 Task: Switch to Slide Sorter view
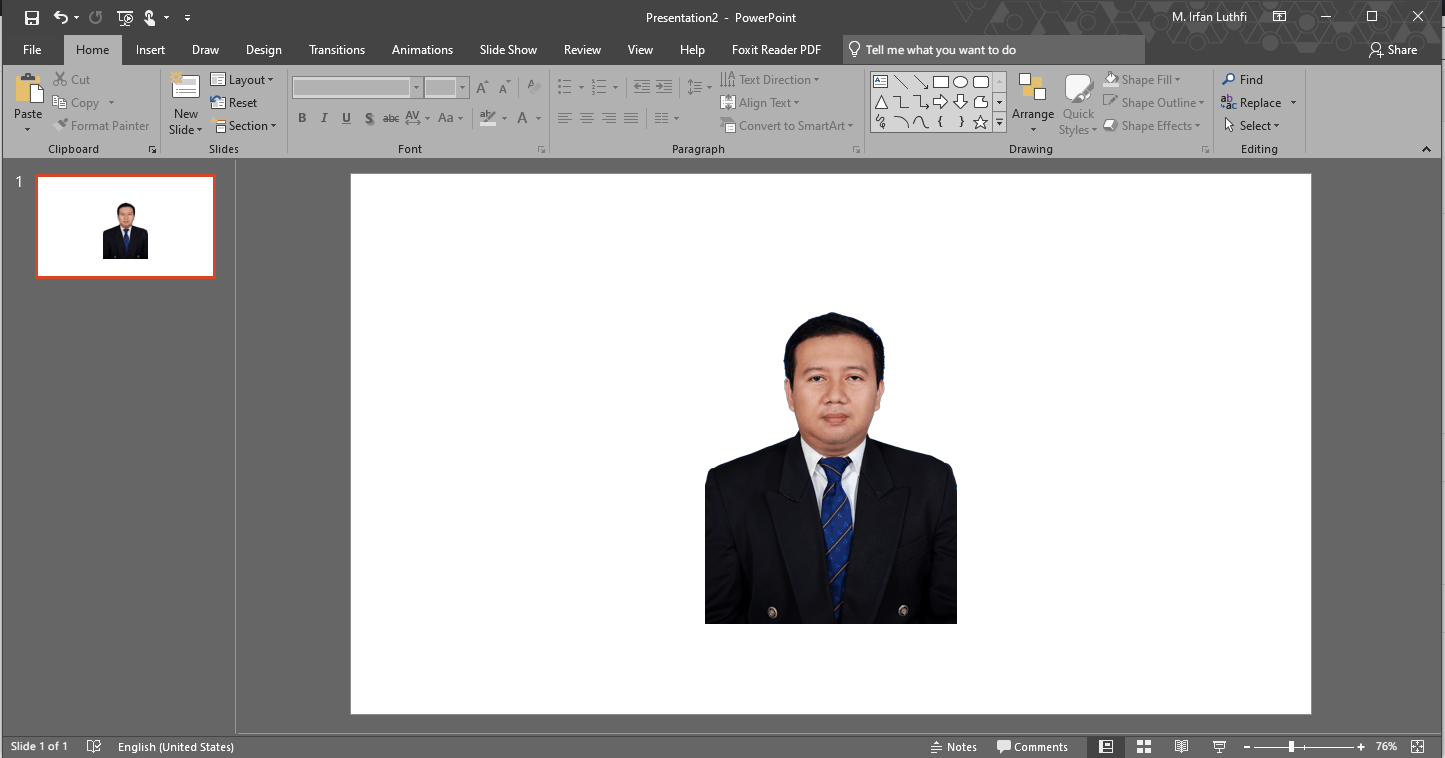[1144, 747]
